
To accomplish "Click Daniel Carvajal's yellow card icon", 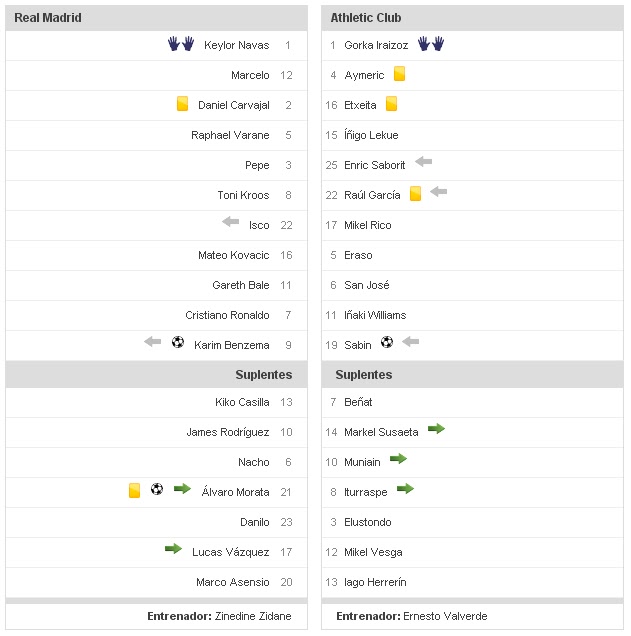I will pos(182,103).
